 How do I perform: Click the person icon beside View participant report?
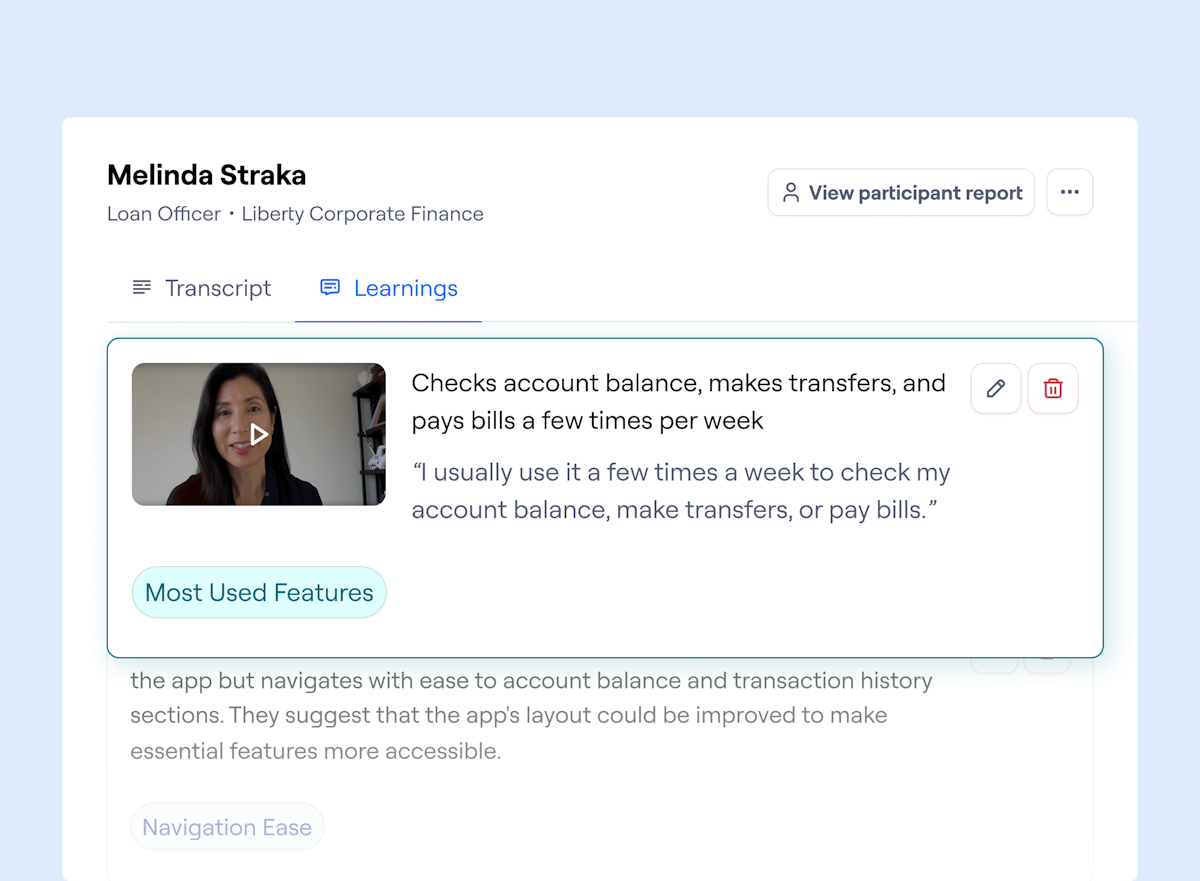click(x=791, y=192)
